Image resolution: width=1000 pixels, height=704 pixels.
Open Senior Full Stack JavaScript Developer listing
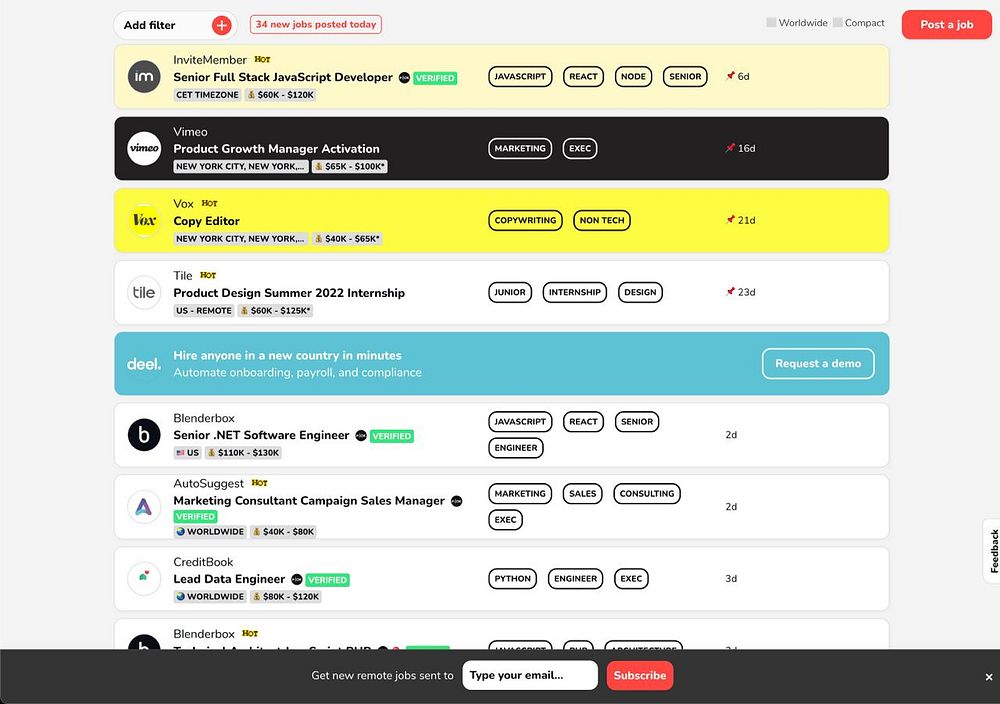283,77
